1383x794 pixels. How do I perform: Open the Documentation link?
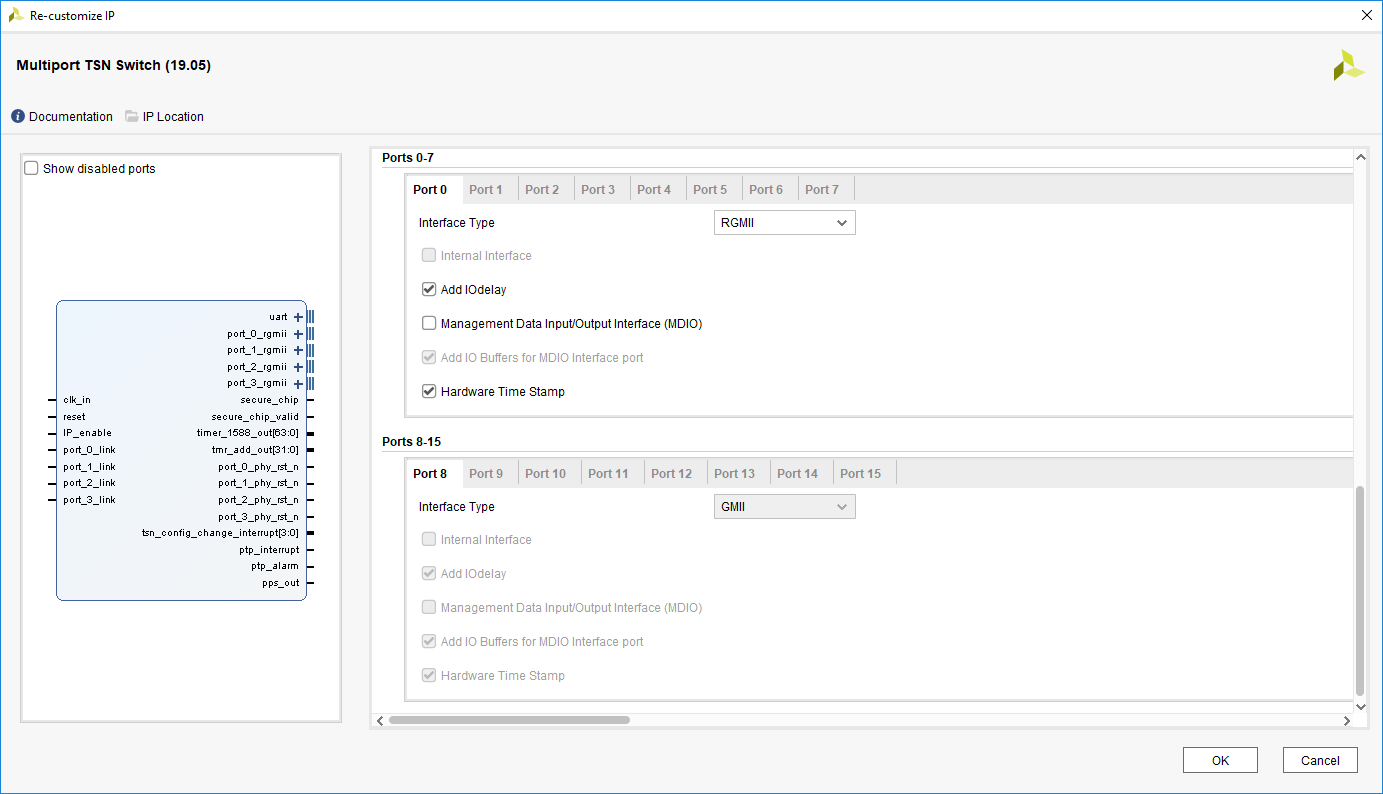coord(71,117)
